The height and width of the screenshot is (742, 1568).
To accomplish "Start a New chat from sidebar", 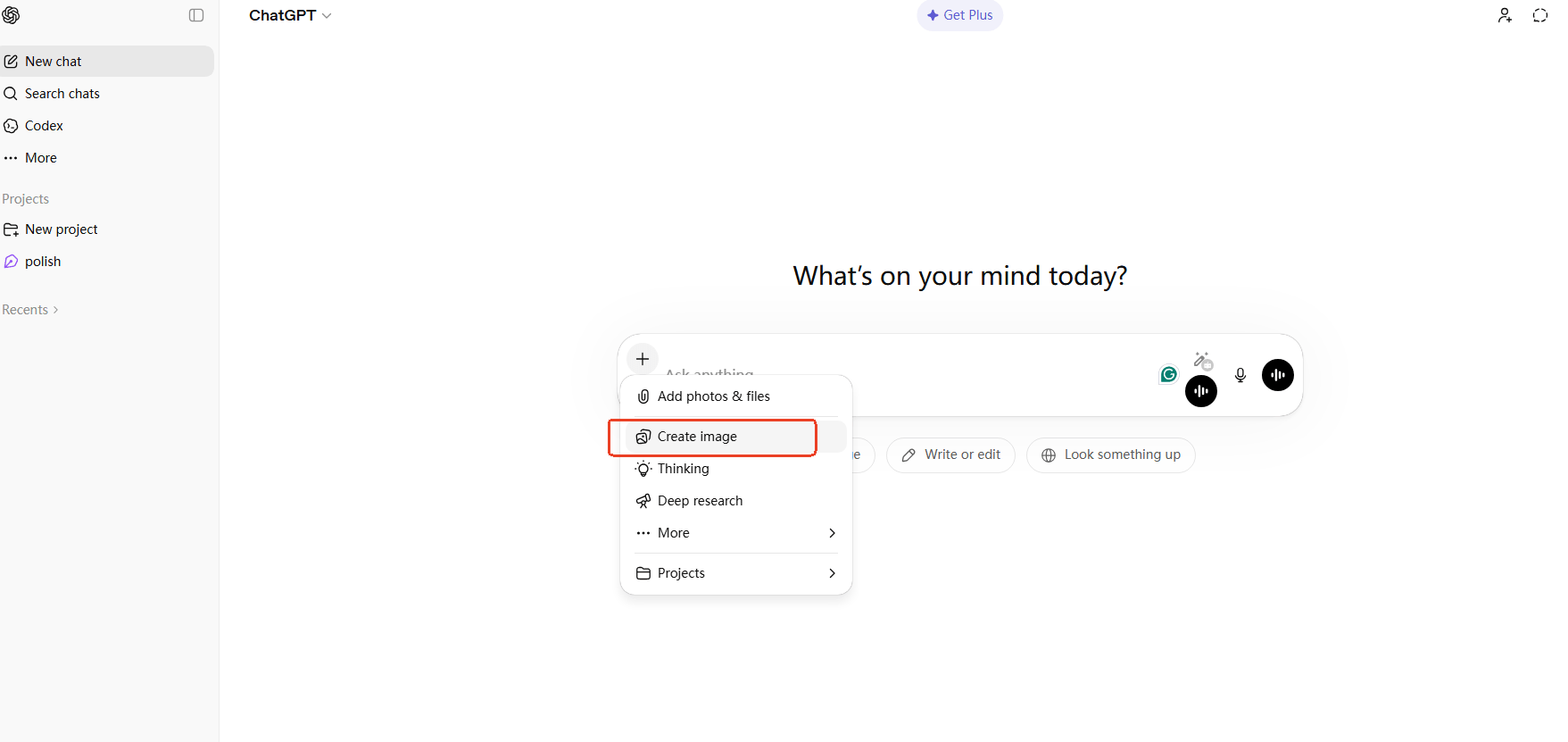I will [x=54, y=62].
